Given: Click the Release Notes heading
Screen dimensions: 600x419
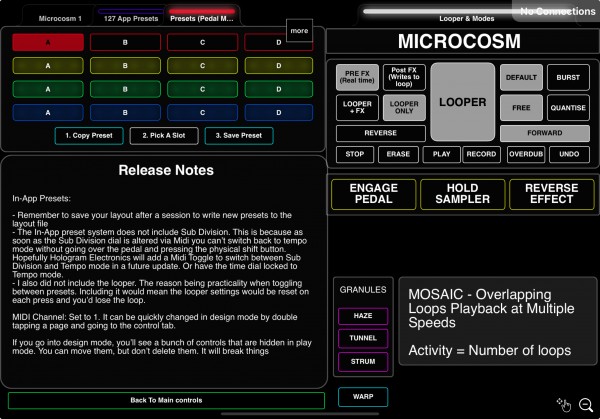Looking at the screenshot, I should tap(166, 170).
